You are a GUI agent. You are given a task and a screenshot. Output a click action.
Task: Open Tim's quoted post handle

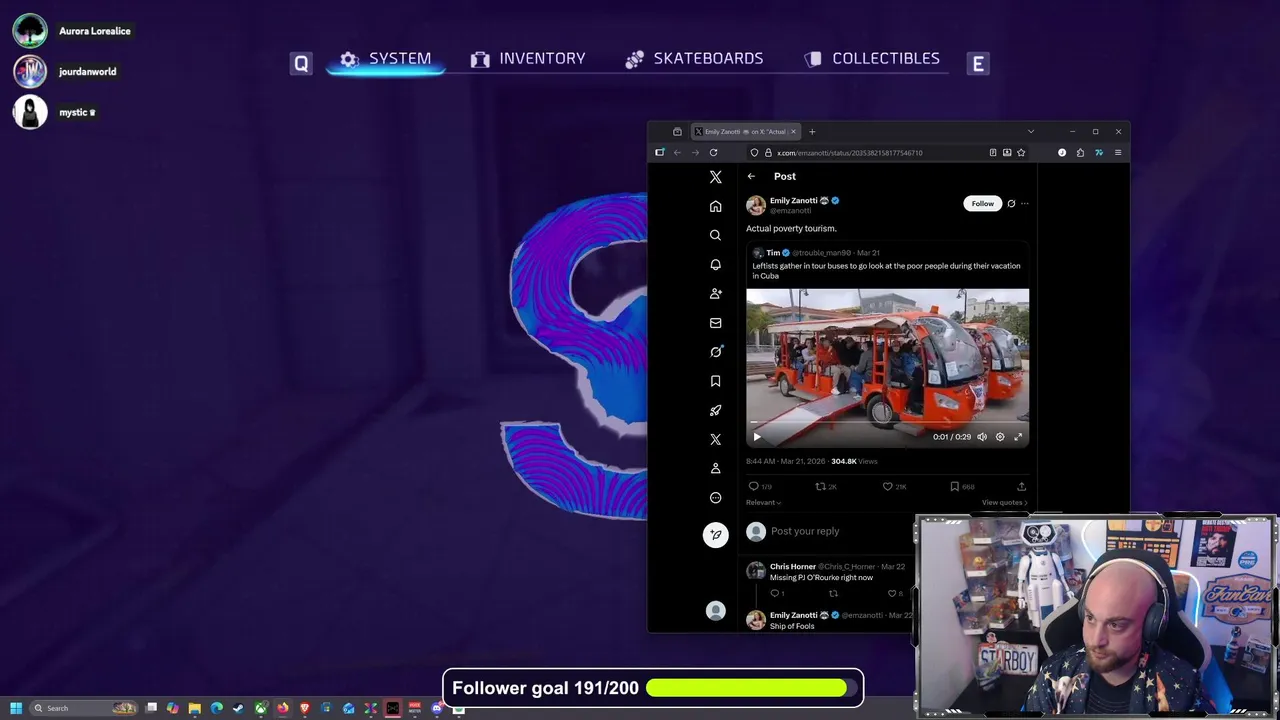[823, 253]
